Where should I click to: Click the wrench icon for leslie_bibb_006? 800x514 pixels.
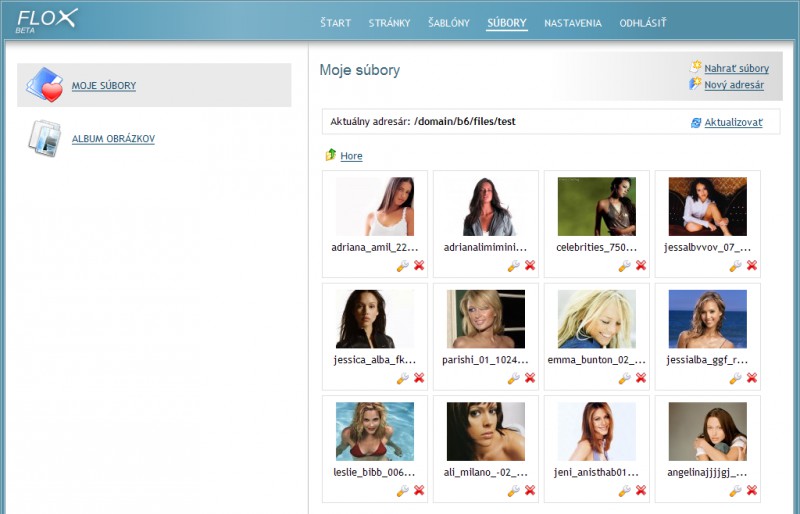click(x=403, y=491)
